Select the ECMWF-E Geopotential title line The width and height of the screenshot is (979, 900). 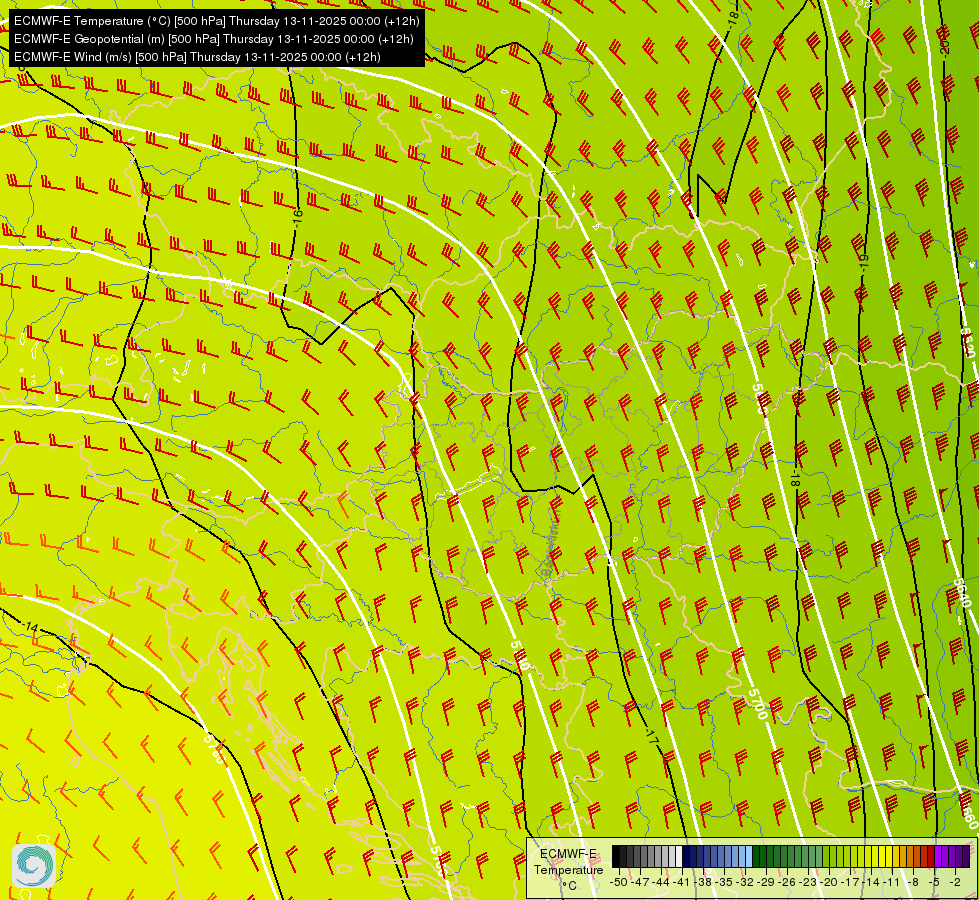213,39
